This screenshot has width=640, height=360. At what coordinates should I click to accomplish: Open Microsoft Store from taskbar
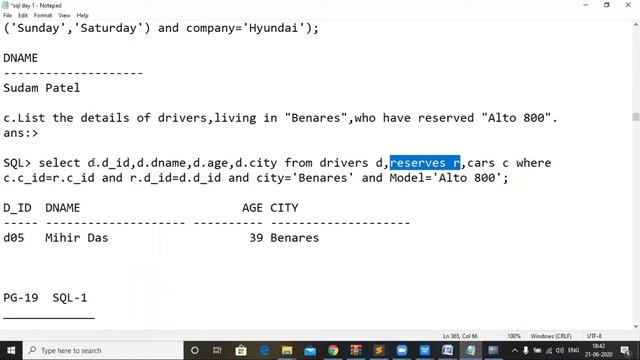point(241,350)
